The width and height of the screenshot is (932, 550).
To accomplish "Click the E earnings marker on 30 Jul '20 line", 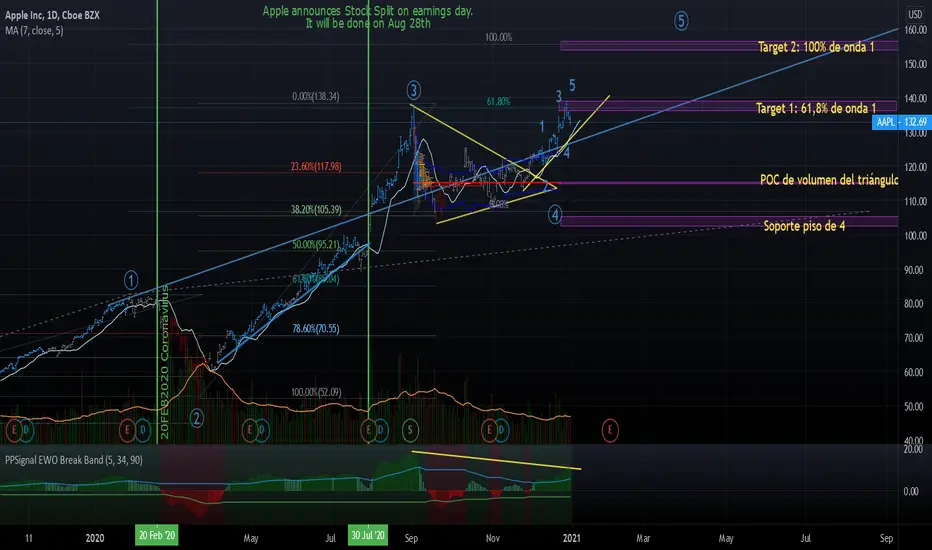I will click(369, 430).
